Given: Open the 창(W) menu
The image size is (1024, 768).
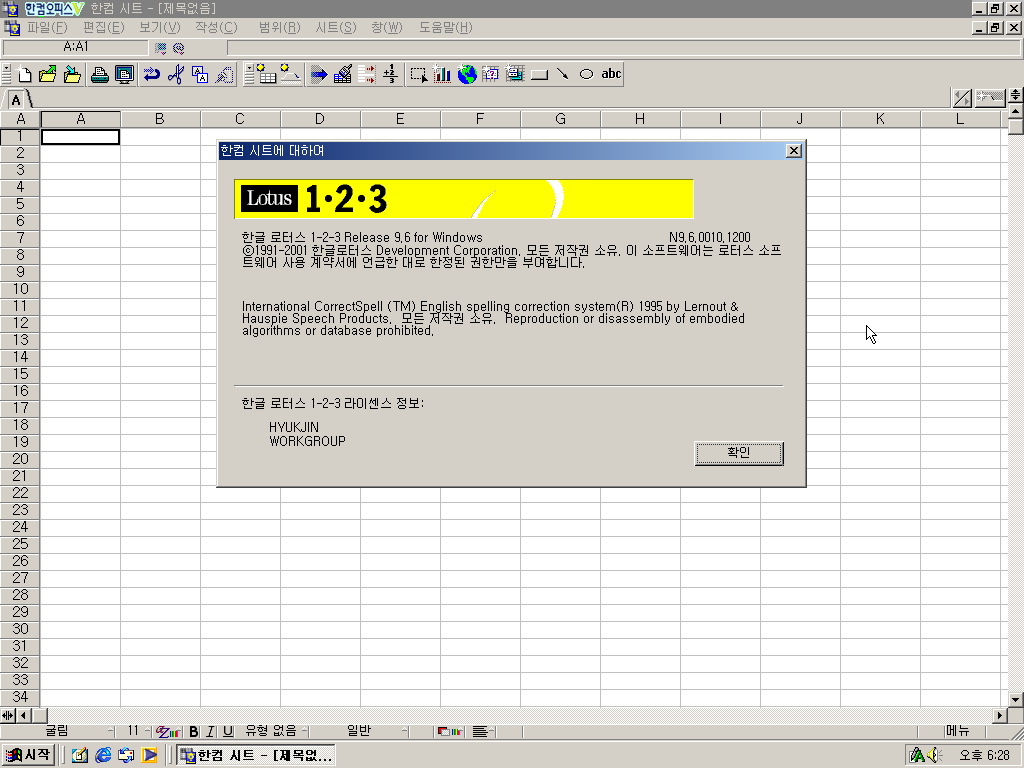Looking at the screenshot, I should [387, 27].
